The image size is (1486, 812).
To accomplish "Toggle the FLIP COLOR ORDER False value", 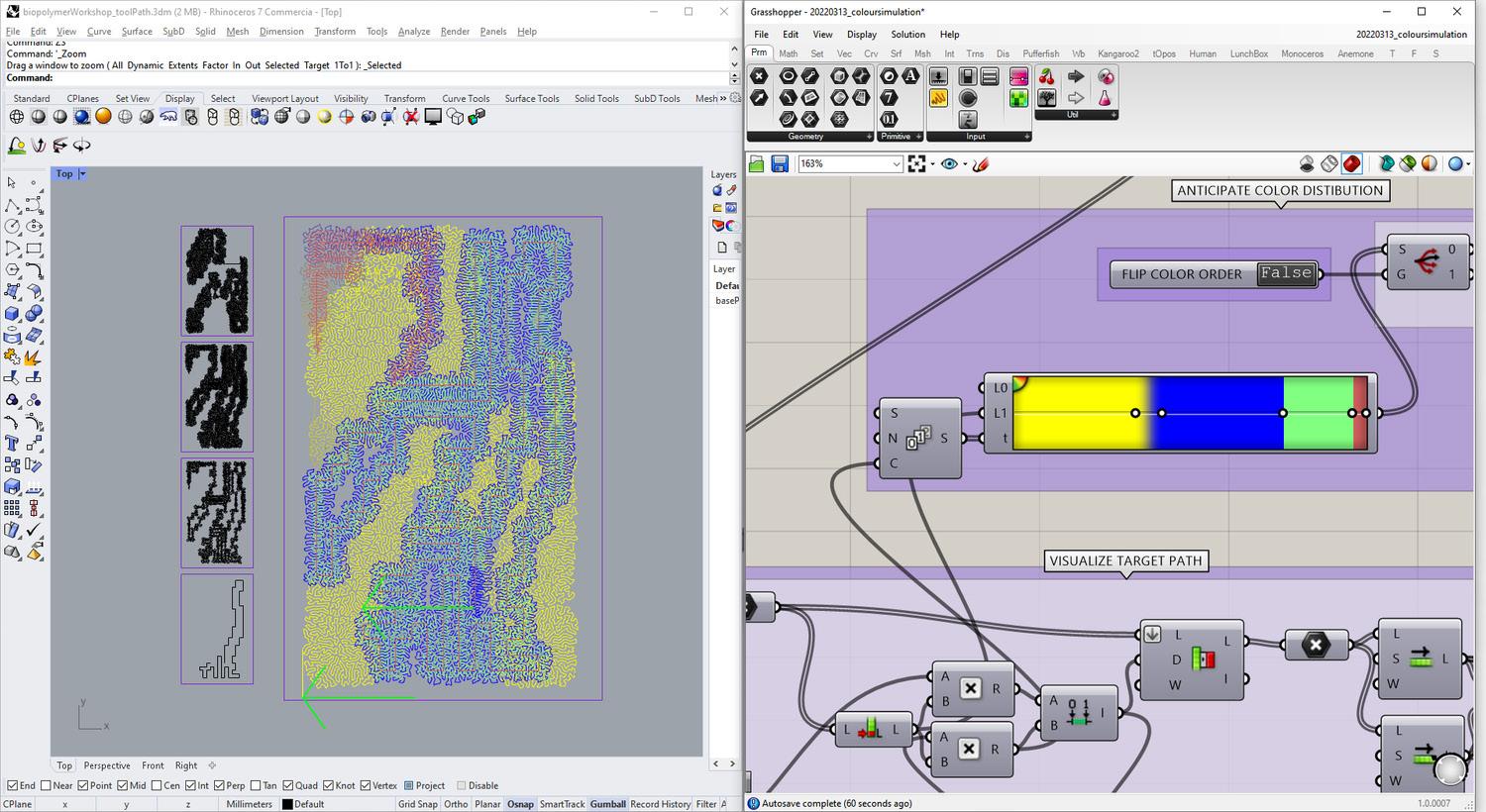I will click(x=1286, y=273).
